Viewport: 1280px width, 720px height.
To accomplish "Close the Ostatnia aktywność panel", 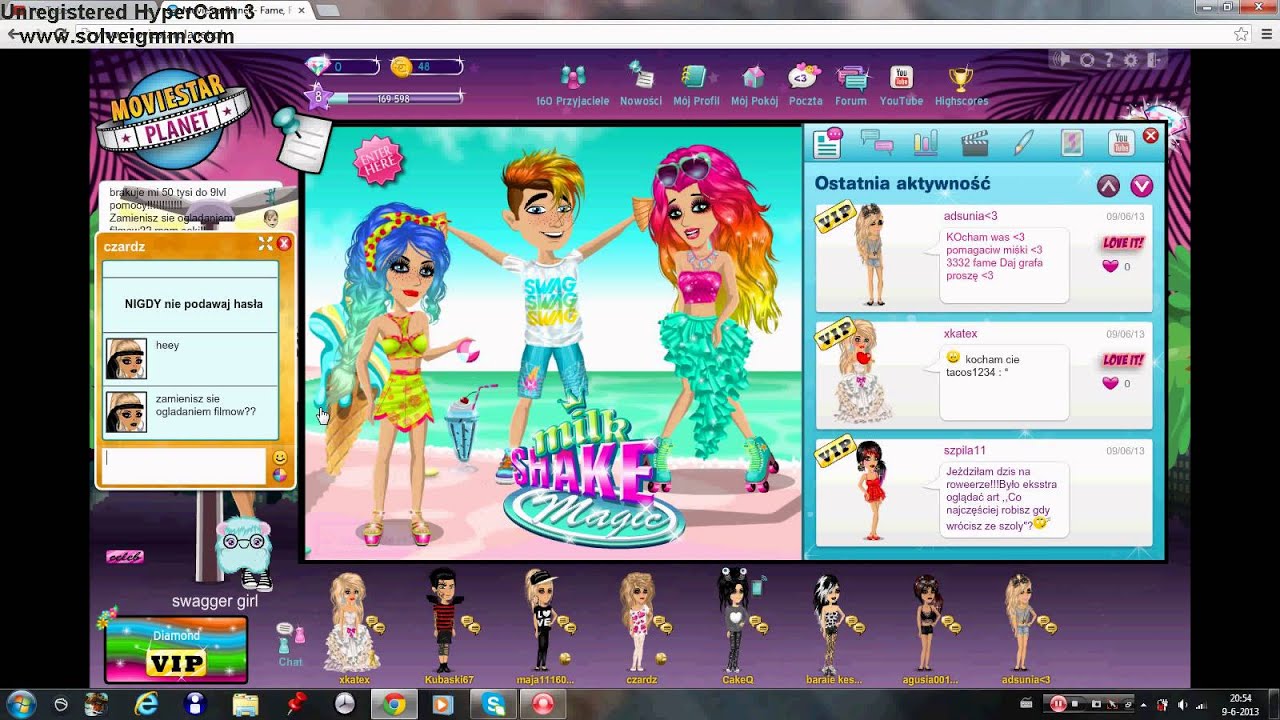I will 1150,135.
